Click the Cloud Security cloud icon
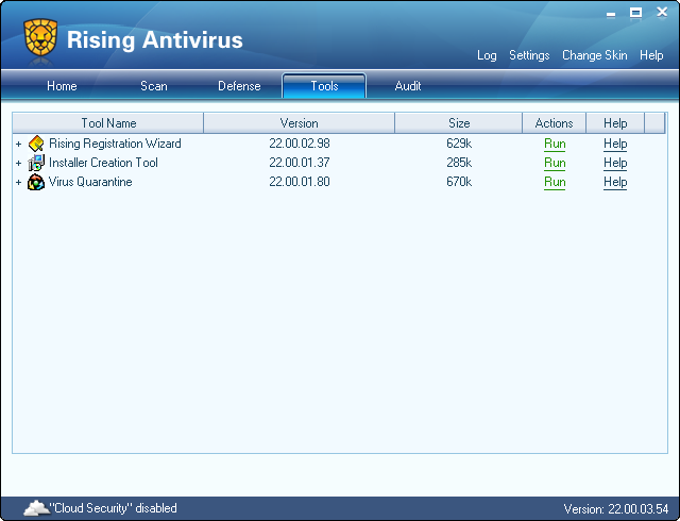This screenshot has width=680, height=521. click(36, 508)
